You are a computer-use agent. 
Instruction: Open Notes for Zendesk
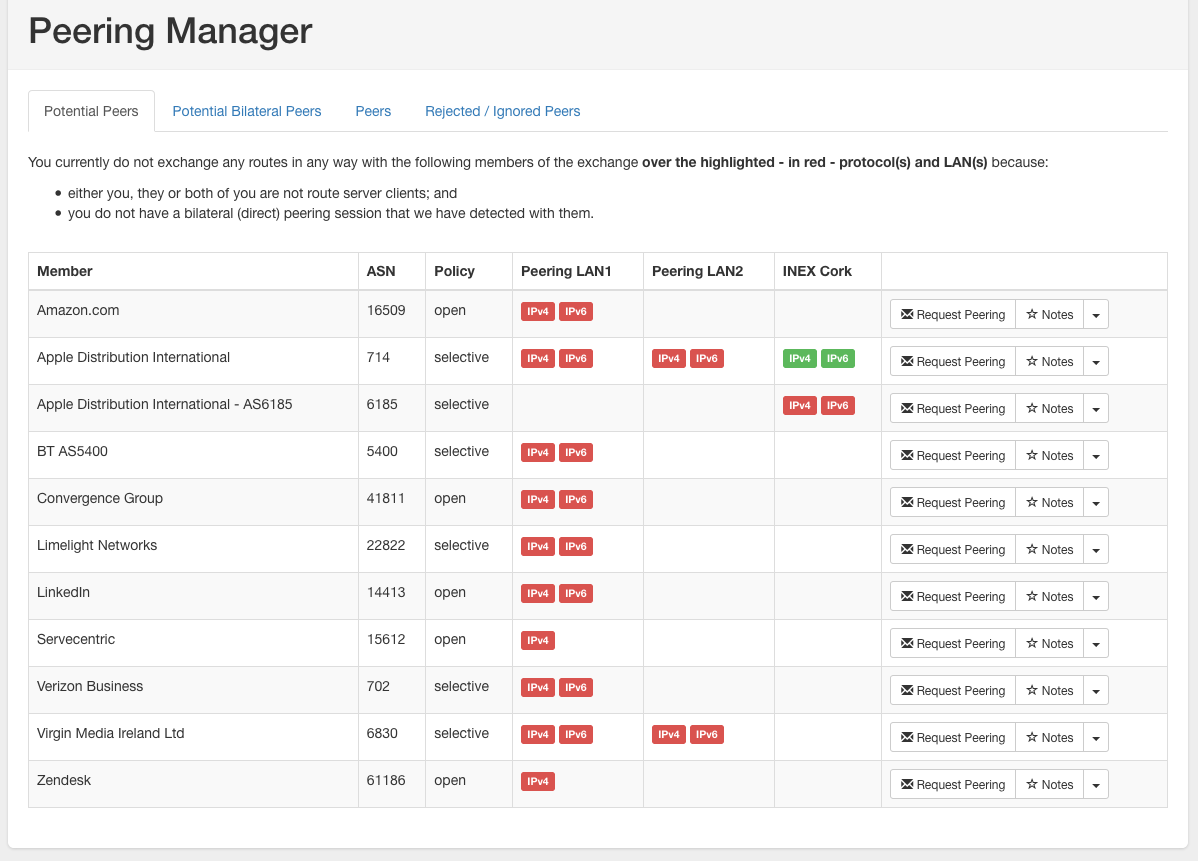[x=1049, y=785]
